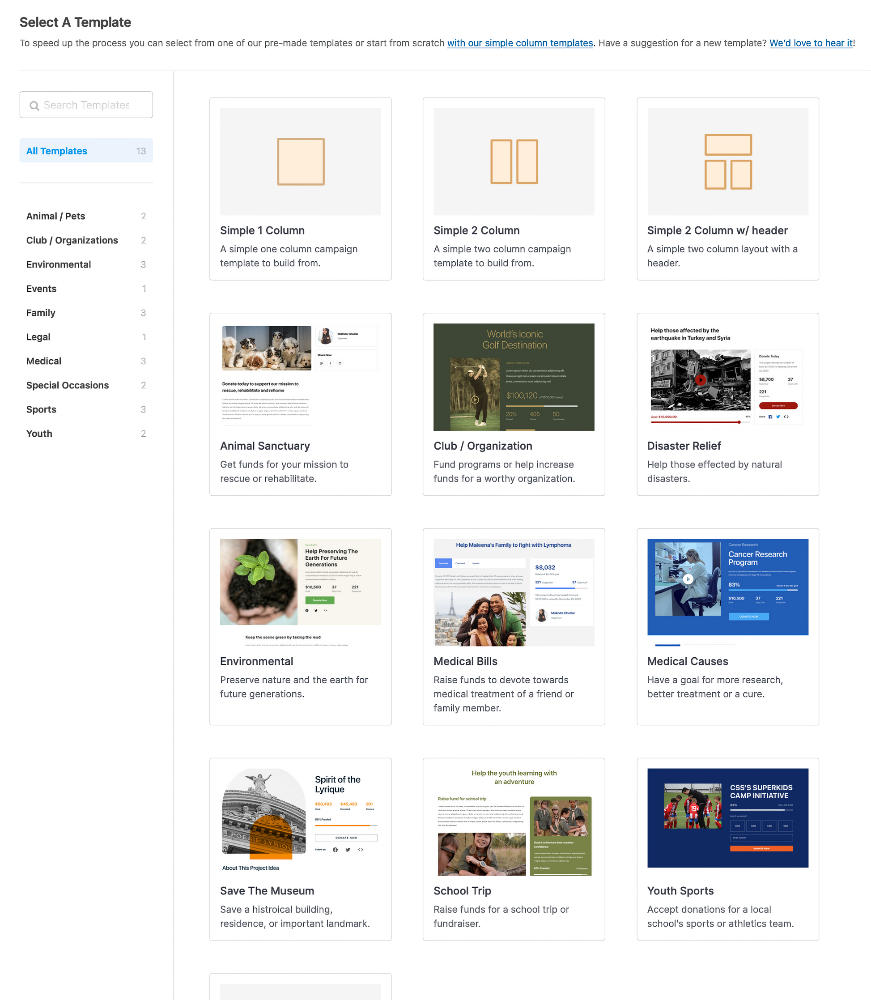The height and width of the screenshot is (1000, 871).
Task: Open the 'We'd love to hear it' link
Action: coord(811,43)
